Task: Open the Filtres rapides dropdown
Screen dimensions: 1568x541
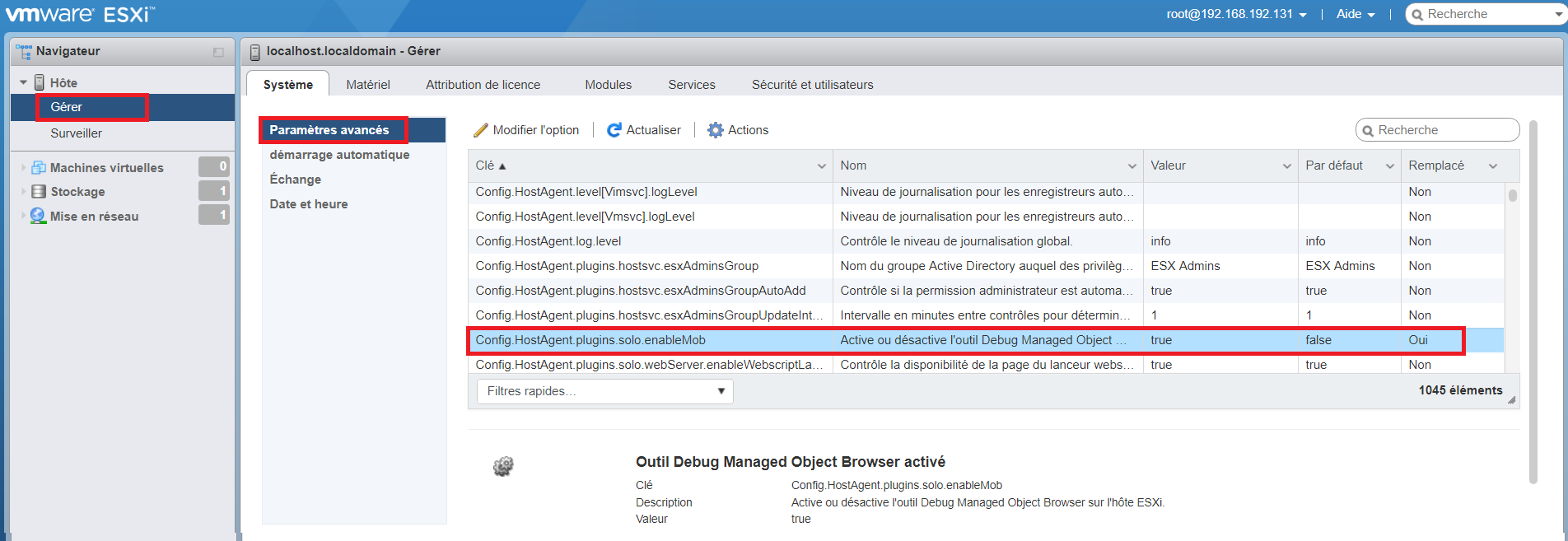Action: (605, 391)
